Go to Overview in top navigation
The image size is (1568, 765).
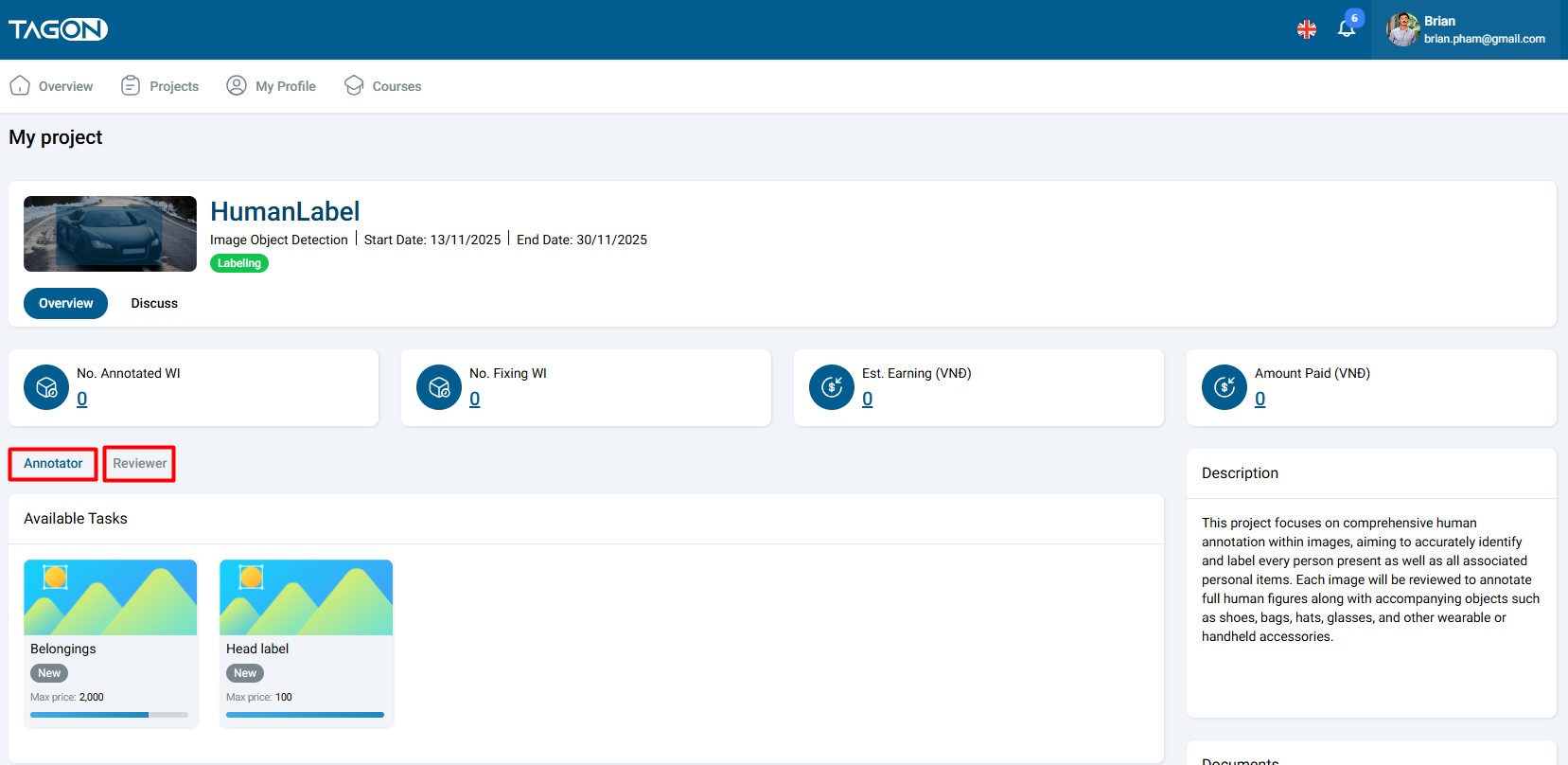click(52, 86)
